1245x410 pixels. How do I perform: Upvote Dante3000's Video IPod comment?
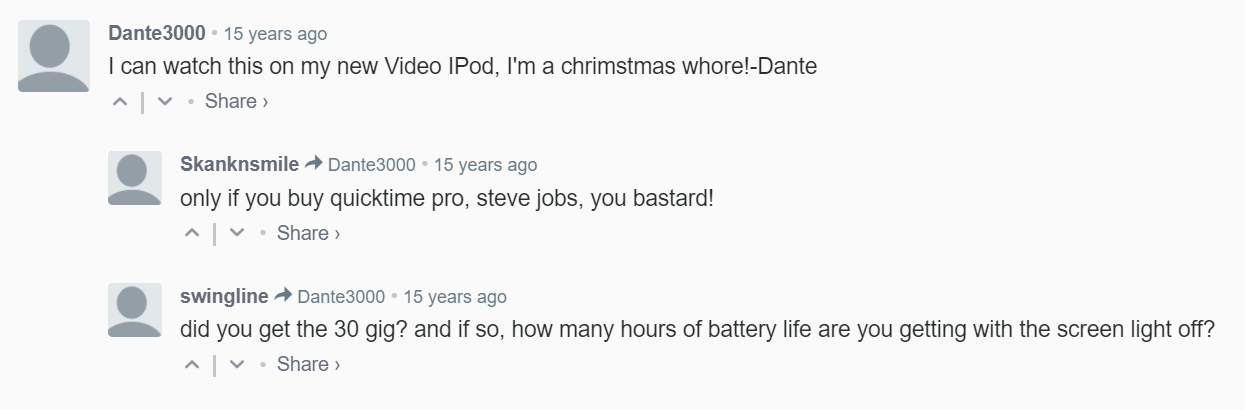tap(119, 101)
